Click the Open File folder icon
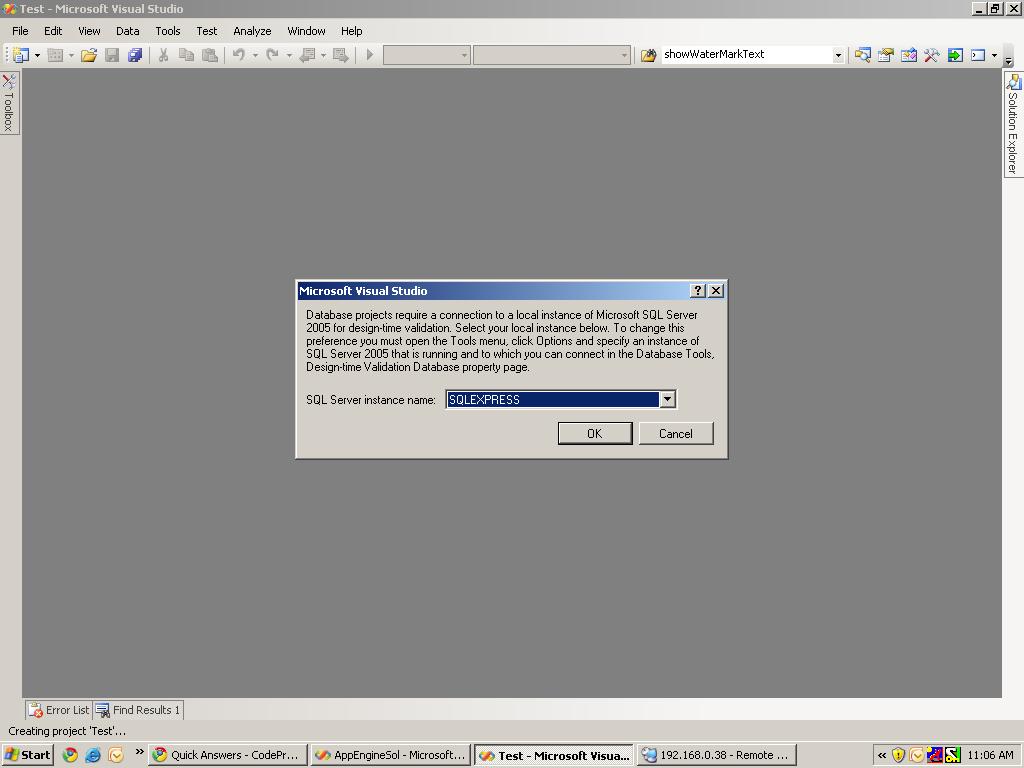Viewport: 1024px width, 768px height. [x=89, y=56]
